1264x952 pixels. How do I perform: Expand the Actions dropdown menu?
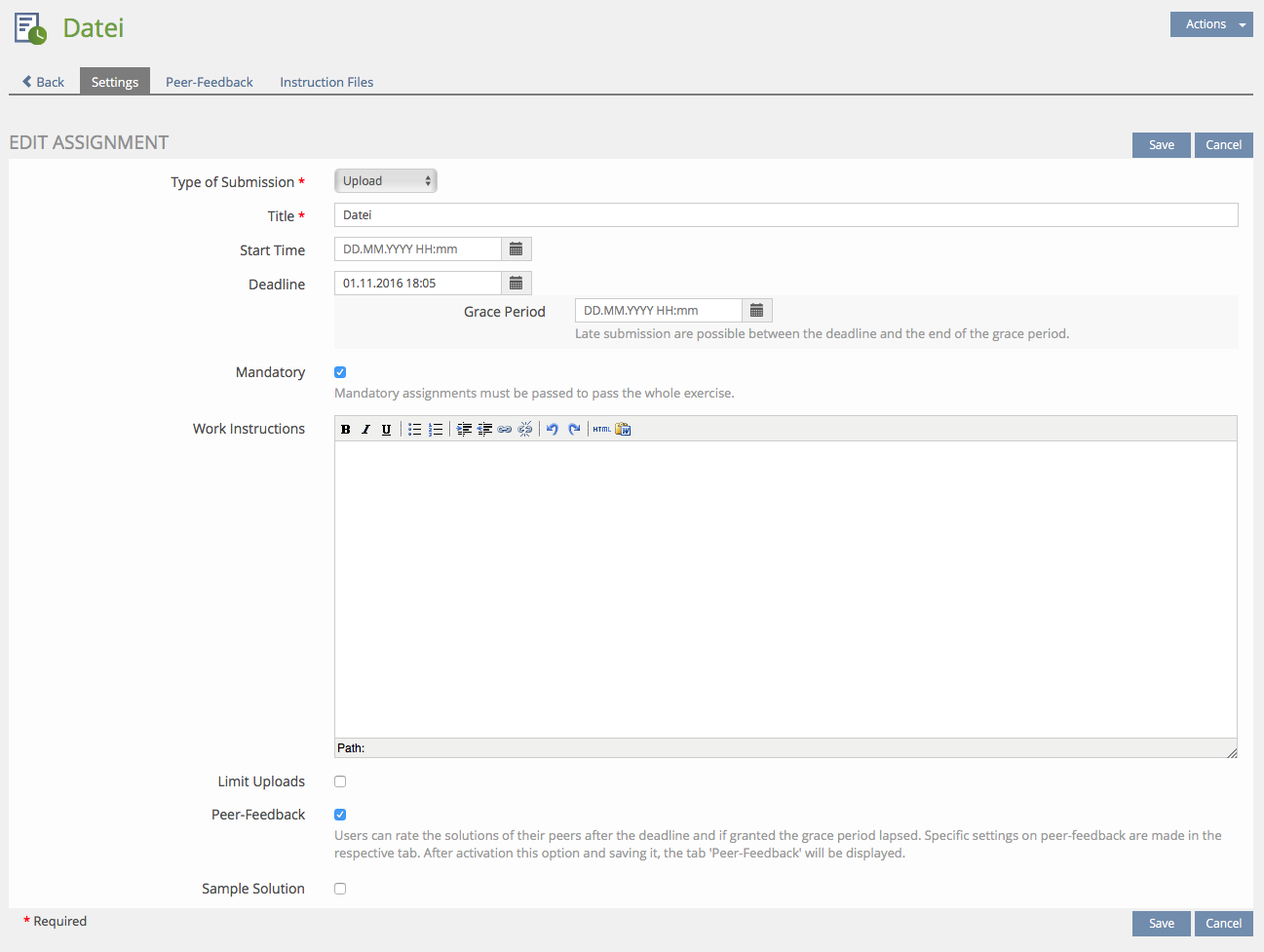(1211, 24)
